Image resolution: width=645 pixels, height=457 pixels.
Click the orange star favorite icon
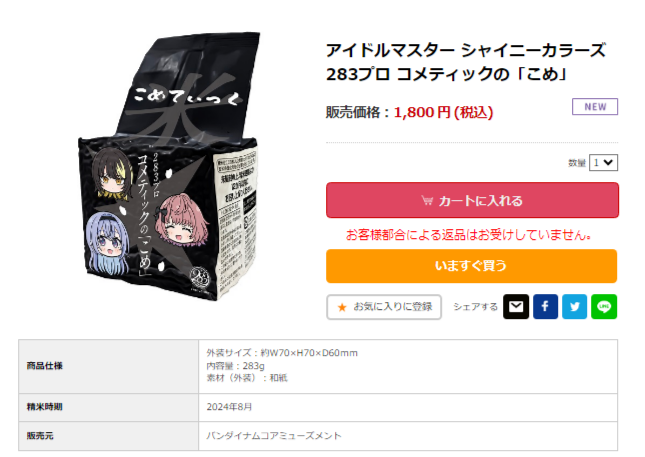coord(342,307)
